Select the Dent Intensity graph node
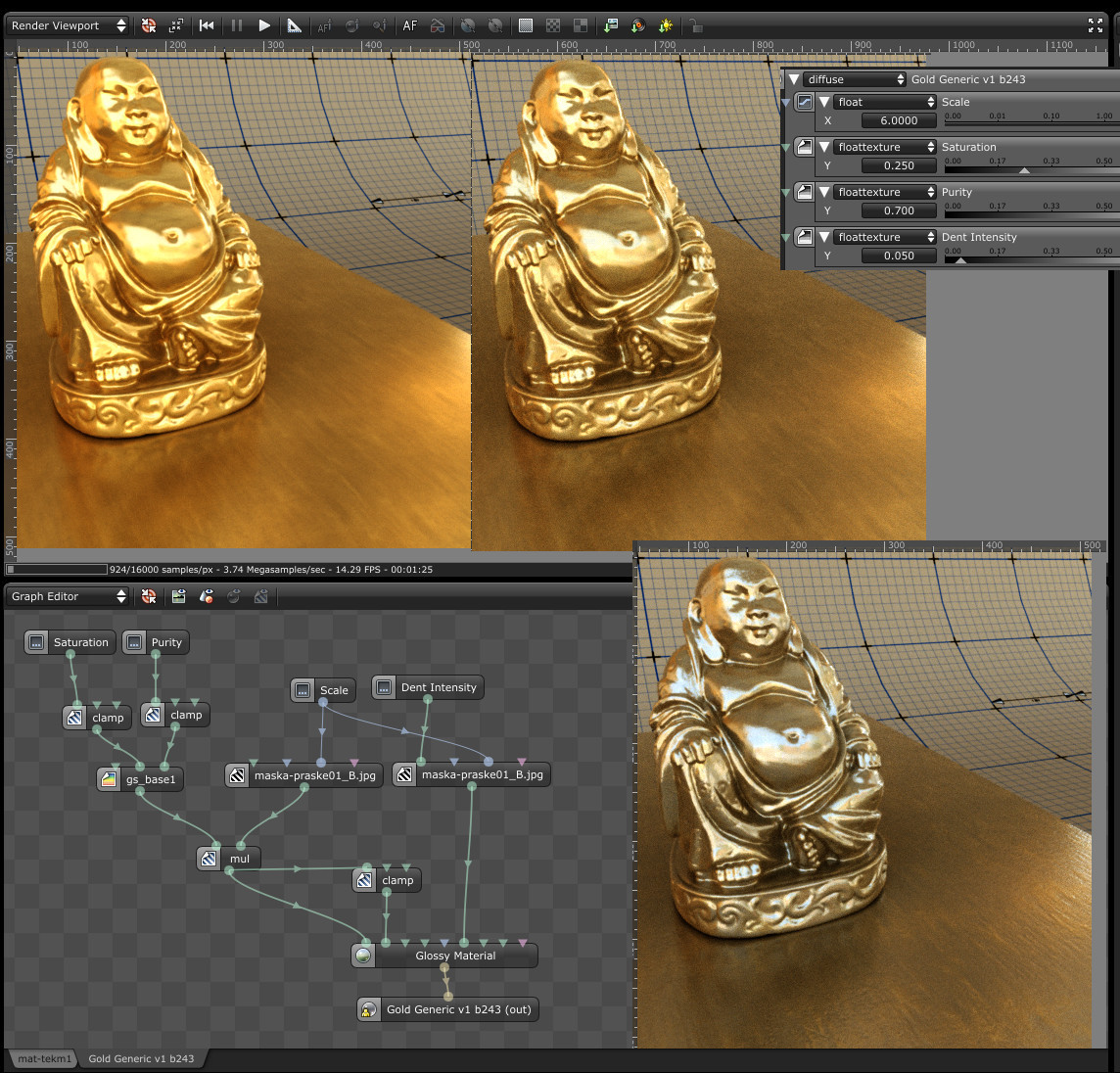The height and width of the screenshot is (1073, 1120). pos(428,687)
